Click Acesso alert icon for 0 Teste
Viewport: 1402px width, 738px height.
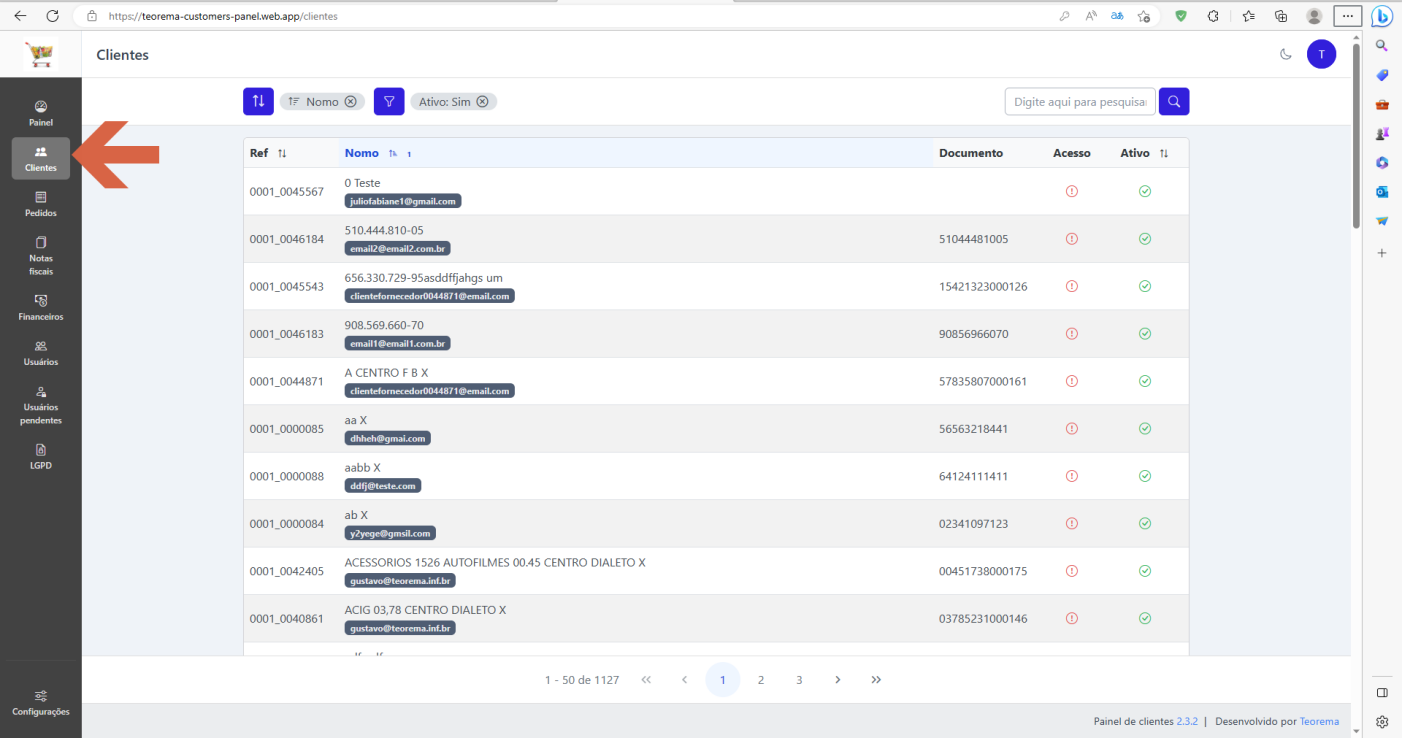pos(1072,191)
